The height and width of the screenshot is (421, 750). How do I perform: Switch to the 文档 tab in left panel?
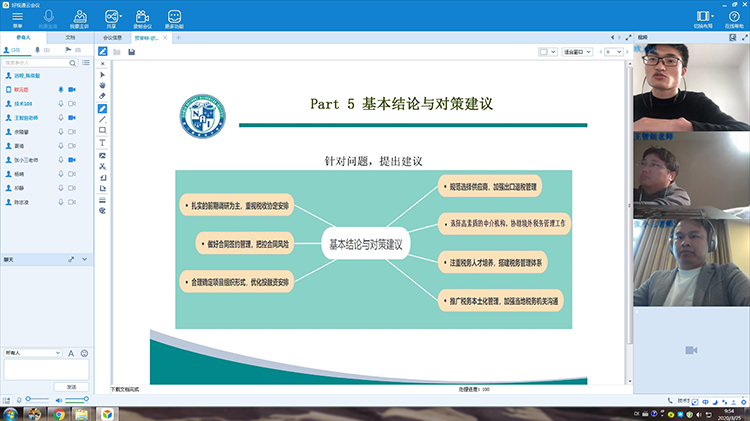tap(70, 36)
